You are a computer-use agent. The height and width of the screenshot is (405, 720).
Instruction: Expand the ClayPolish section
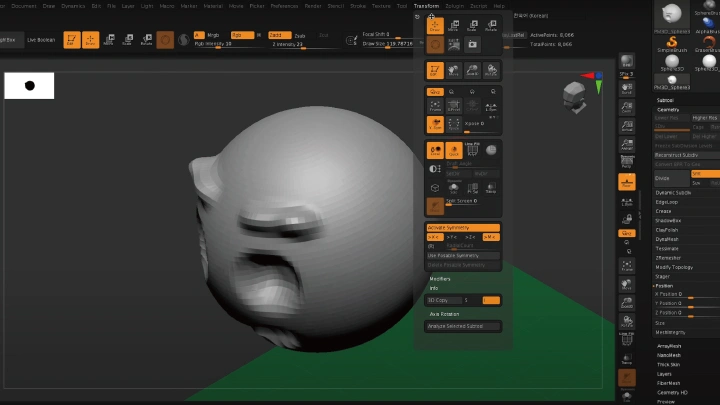pyautogui.click(x=667, y=230)
